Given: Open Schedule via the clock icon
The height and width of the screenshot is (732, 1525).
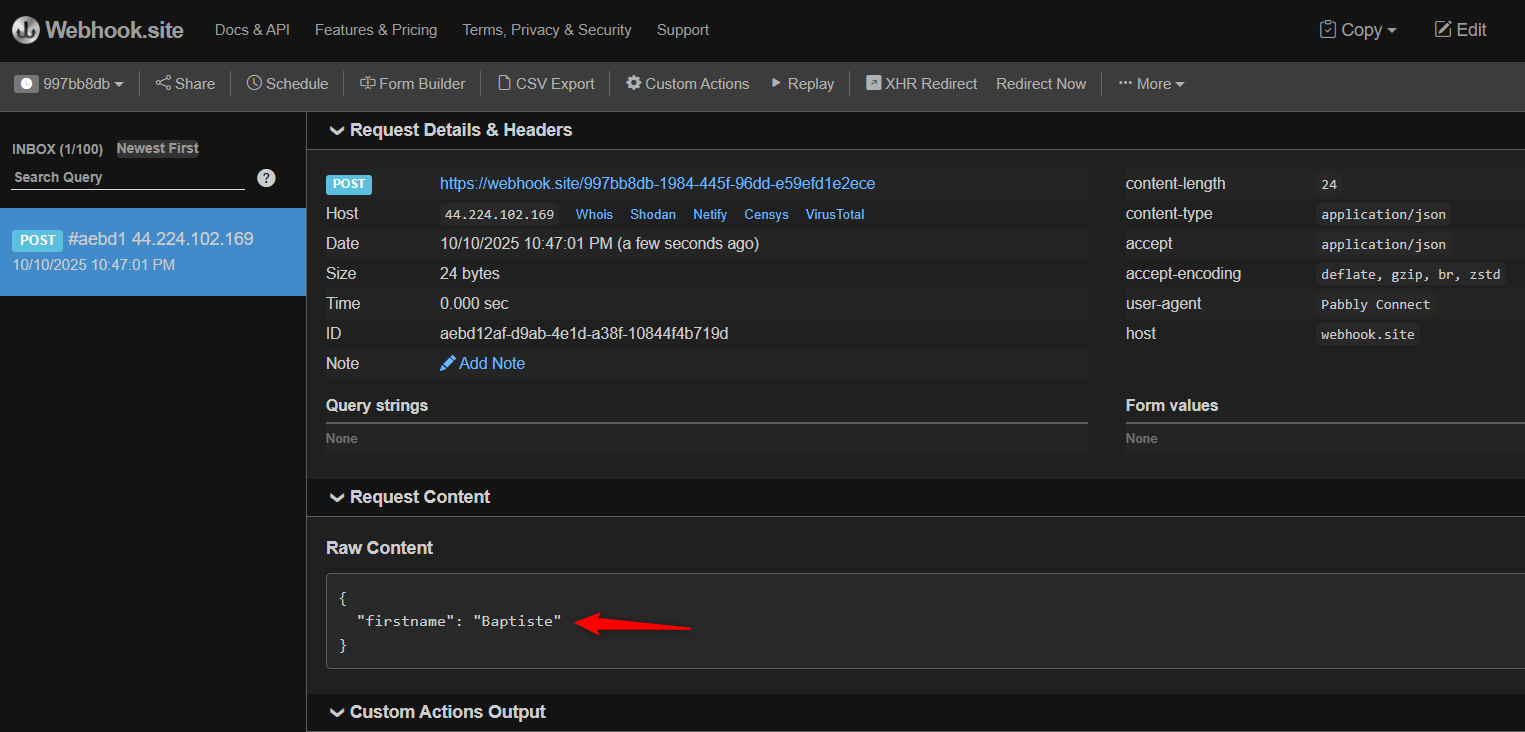Looking at the screenshot, I should [254, 83].
